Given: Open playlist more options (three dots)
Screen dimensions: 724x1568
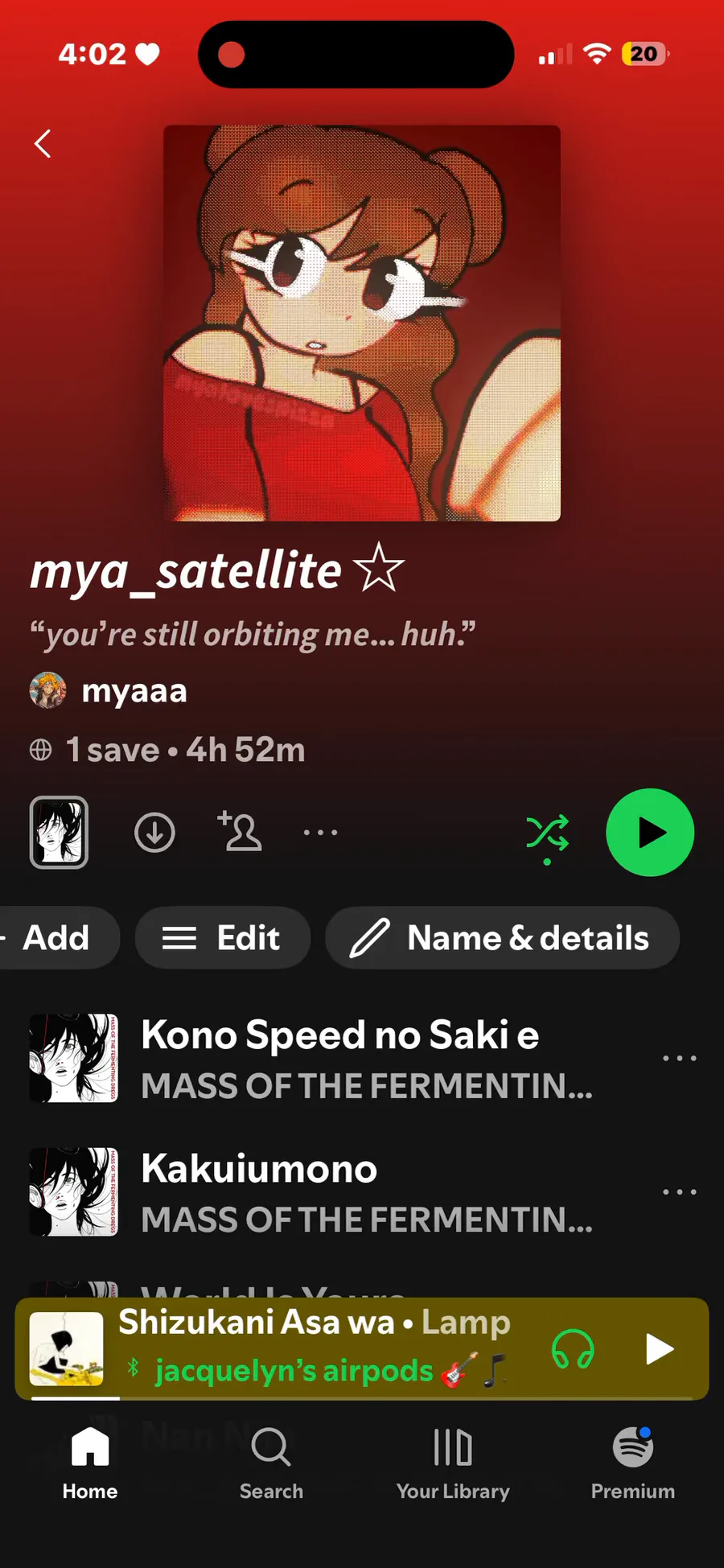Looking at the screenshot, I should 320,832.
